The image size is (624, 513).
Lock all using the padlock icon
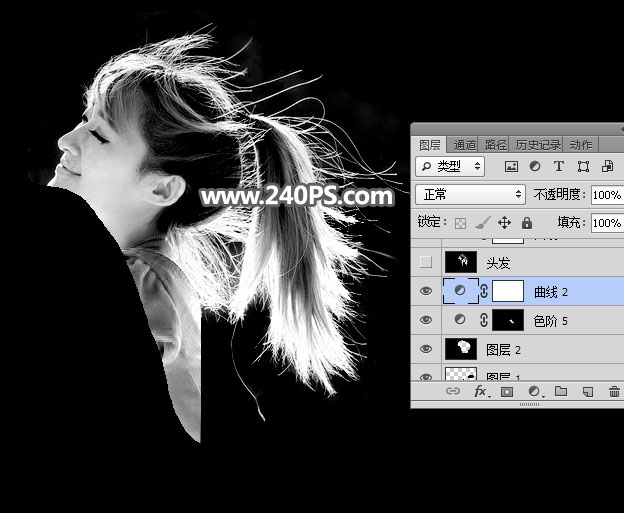(526, 223)
